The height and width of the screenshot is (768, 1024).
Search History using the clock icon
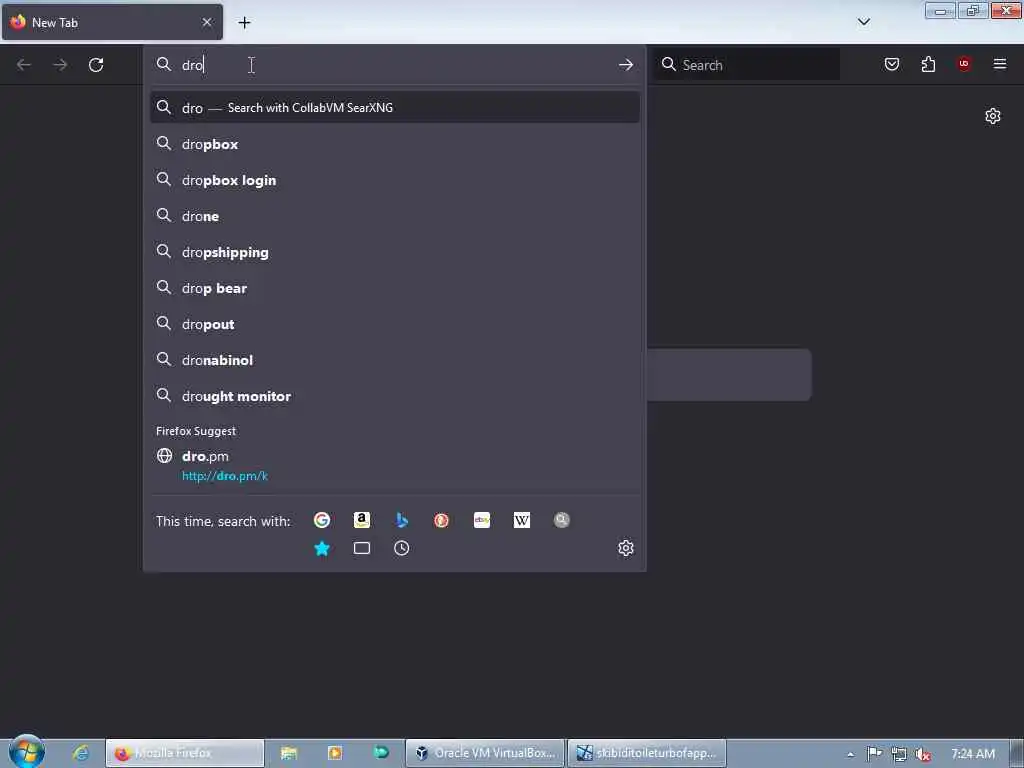coord(402,548)
